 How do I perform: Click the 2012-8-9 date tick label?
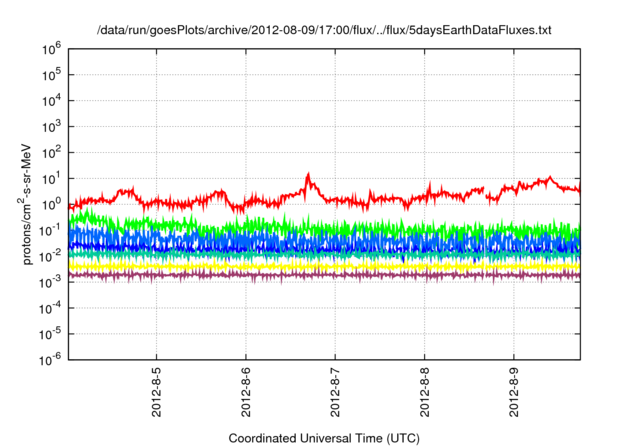514,392
